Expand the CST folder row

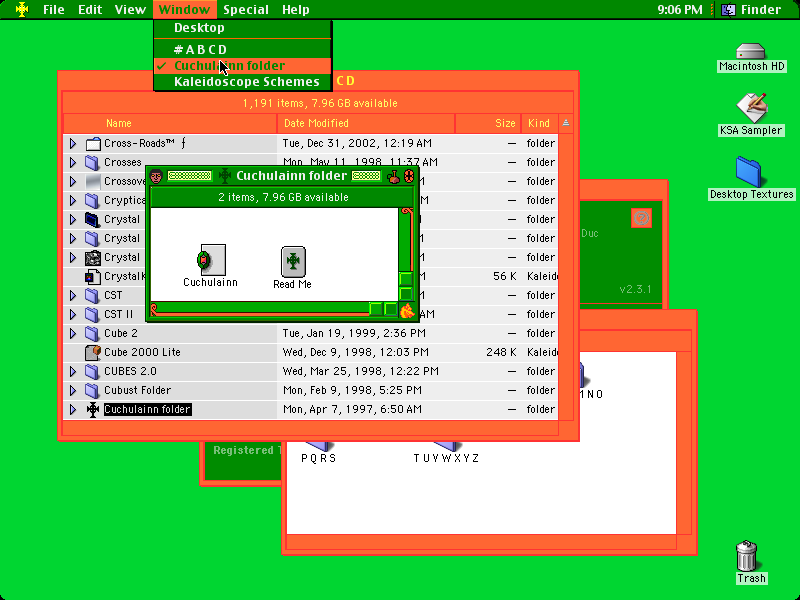(x=73, y=296)
